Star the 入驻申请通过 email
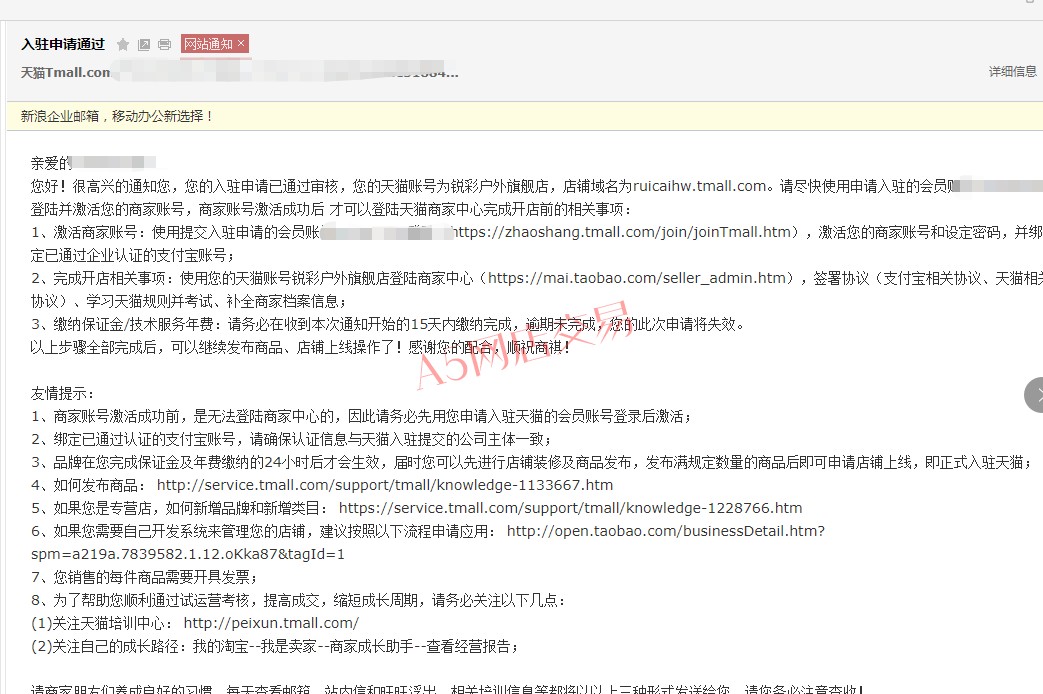1043x694 pixels. coord(123,45)
